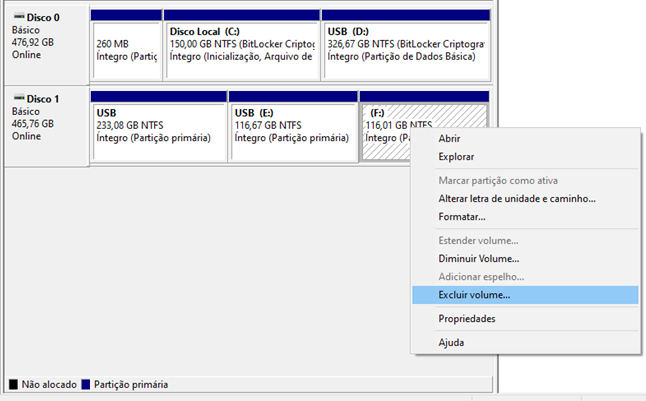Click Excluir volume... menu entry
646x401 pixels.
tap(525, 295)
